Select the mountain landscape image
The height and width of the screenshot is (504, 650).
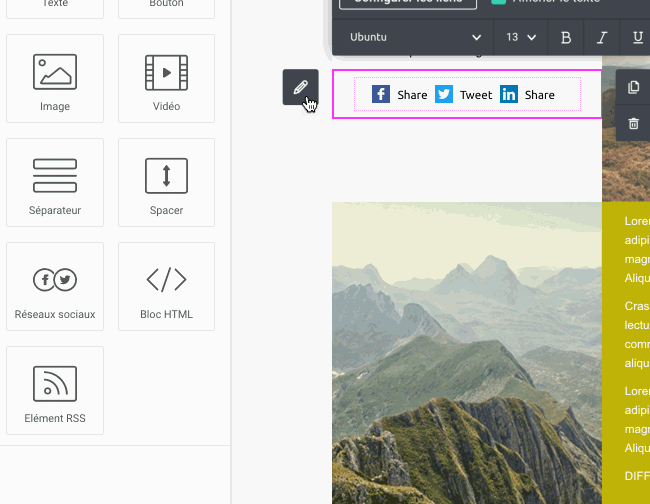click(x=467, y=353)
